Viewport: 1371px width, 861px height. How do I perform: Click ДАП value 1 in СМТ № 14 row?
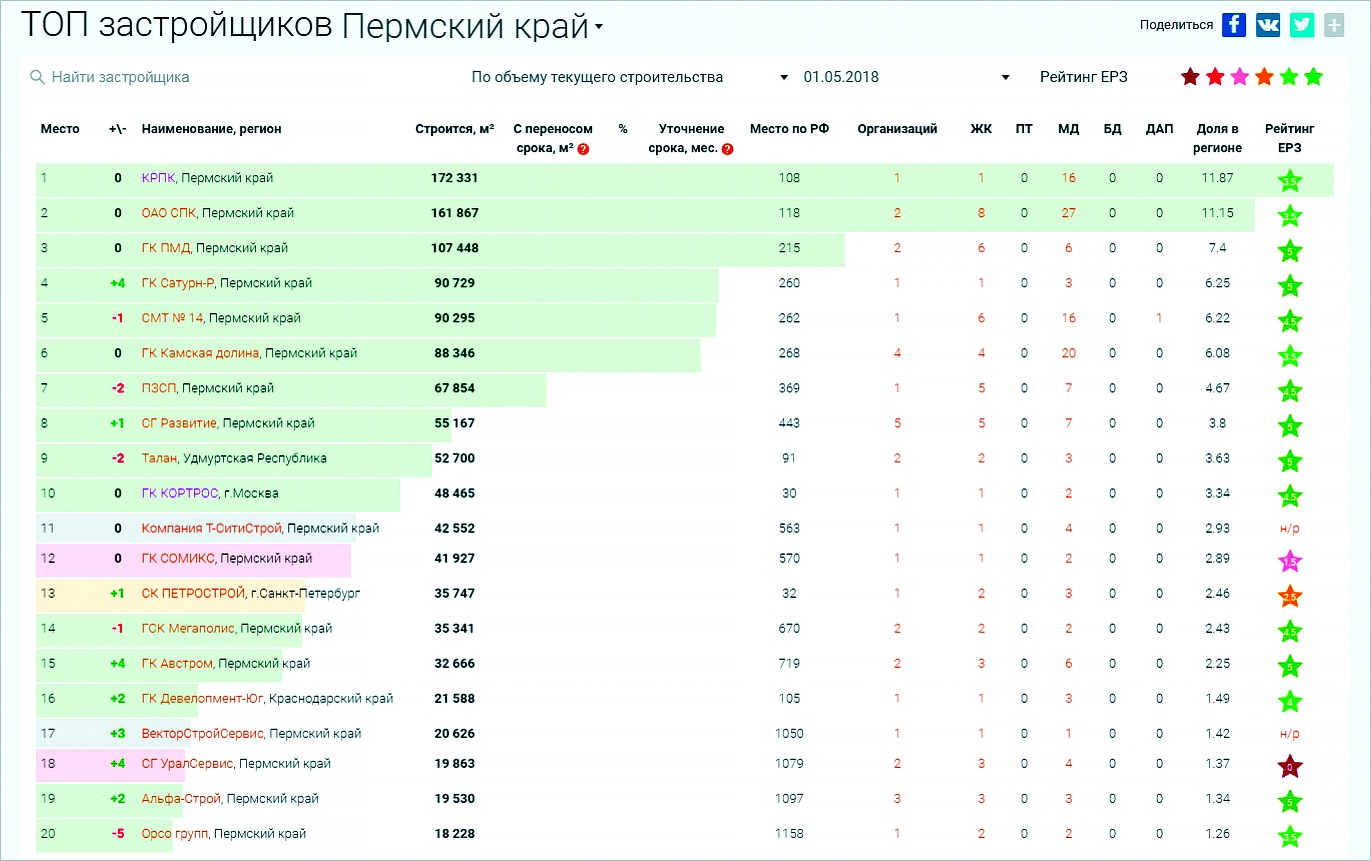tap(1159, 318)
